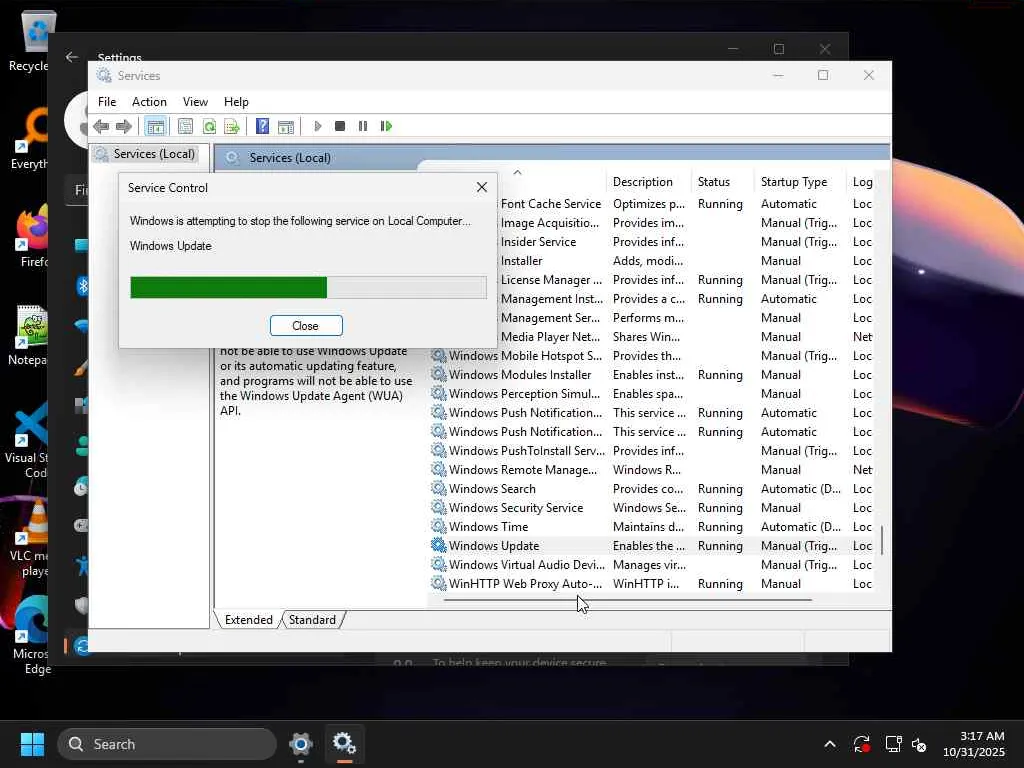This screenshot has height=768, width=1024.
Task: Open the Help toolbar icon
Action: click(263, 126)
